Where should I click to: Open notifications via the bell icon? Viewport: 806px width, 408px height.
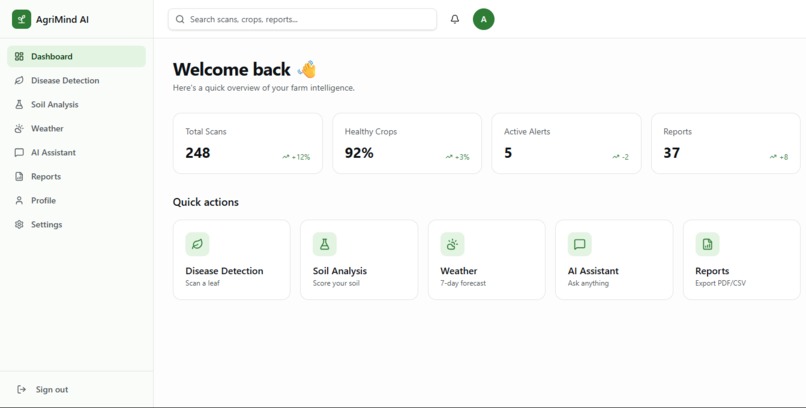[455, 20]
